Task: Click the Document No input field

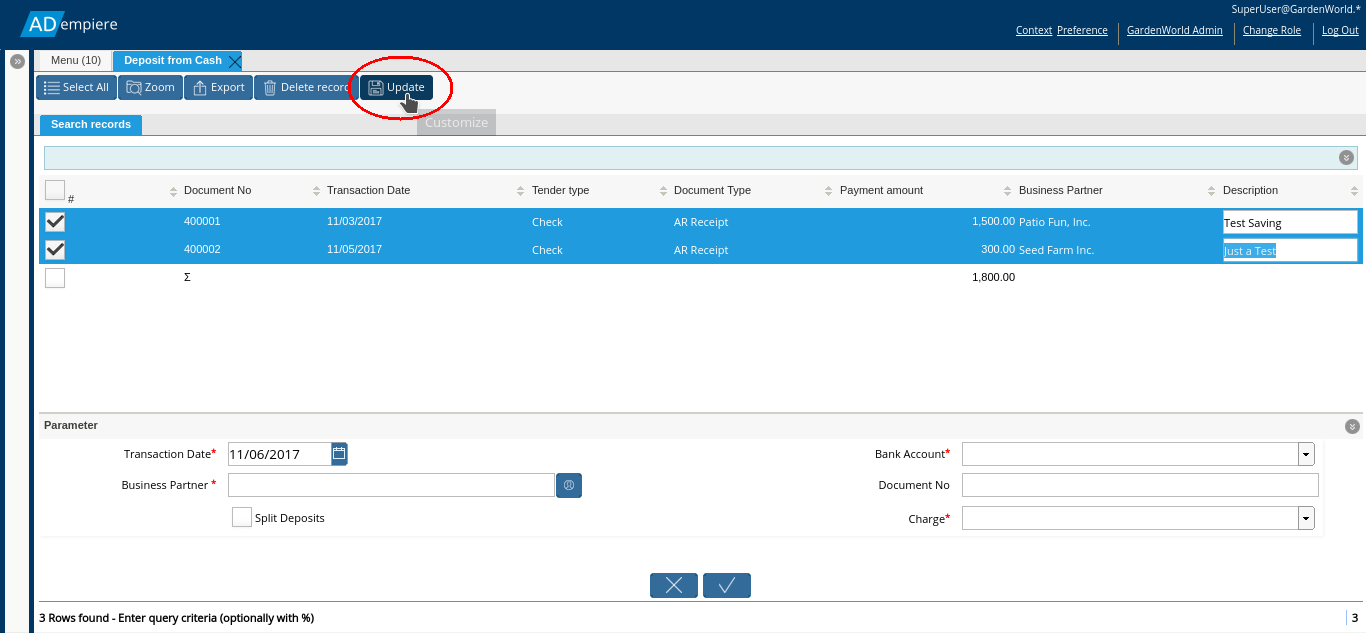Action: click(1139, 485)
